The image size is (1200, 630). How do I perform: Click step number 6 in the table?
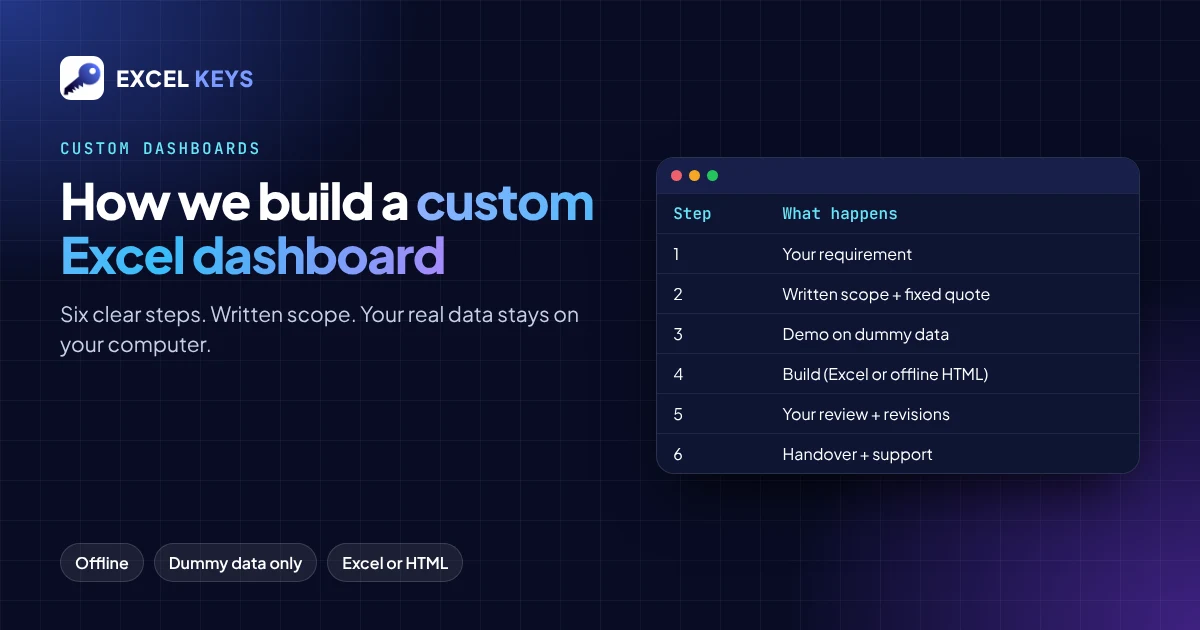point(678,454)
